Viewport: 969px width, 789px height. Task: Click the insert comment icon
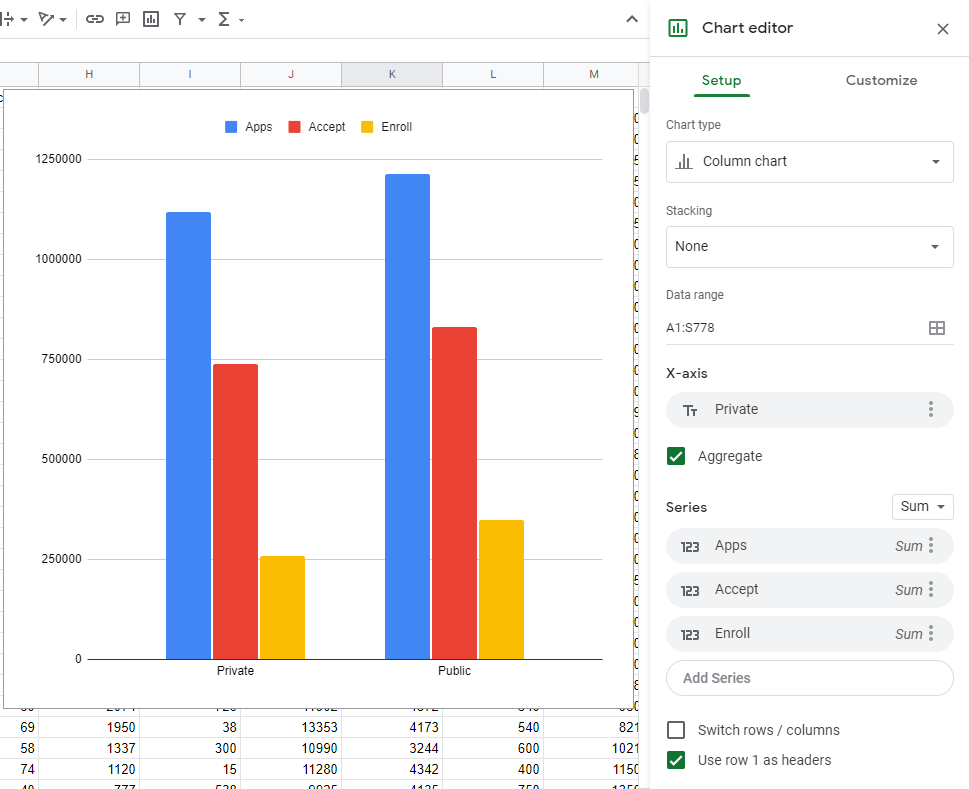[123, 19]
